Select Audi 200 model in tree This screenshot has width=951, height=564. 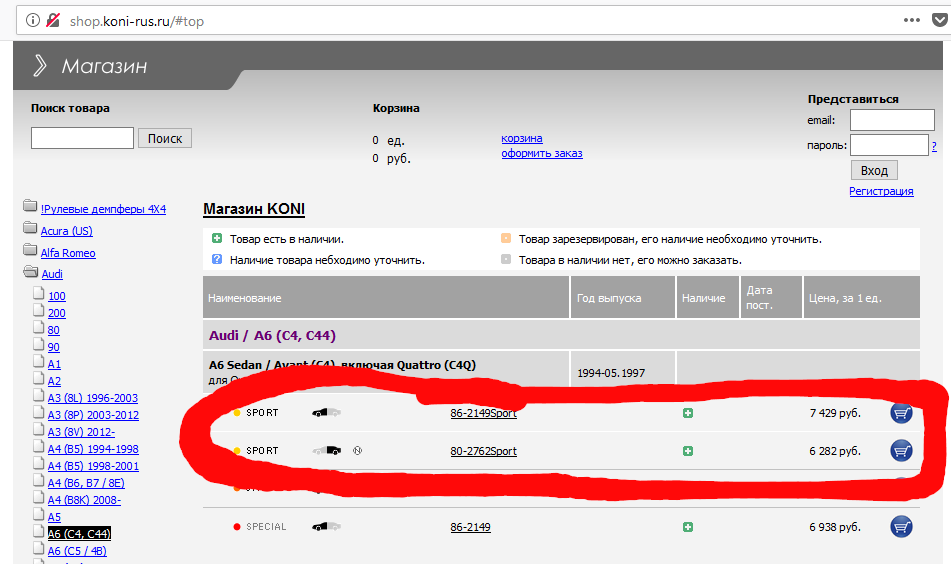(57, 313)
